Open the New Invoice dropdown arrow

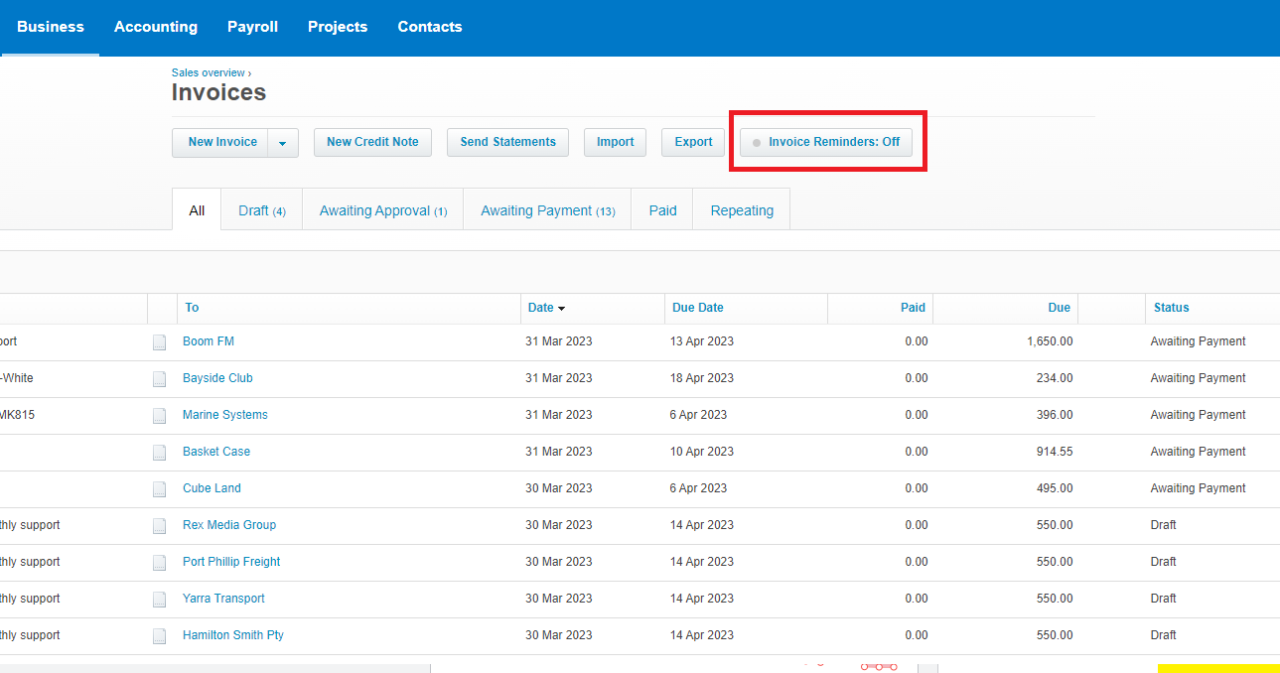click(283, 142)
